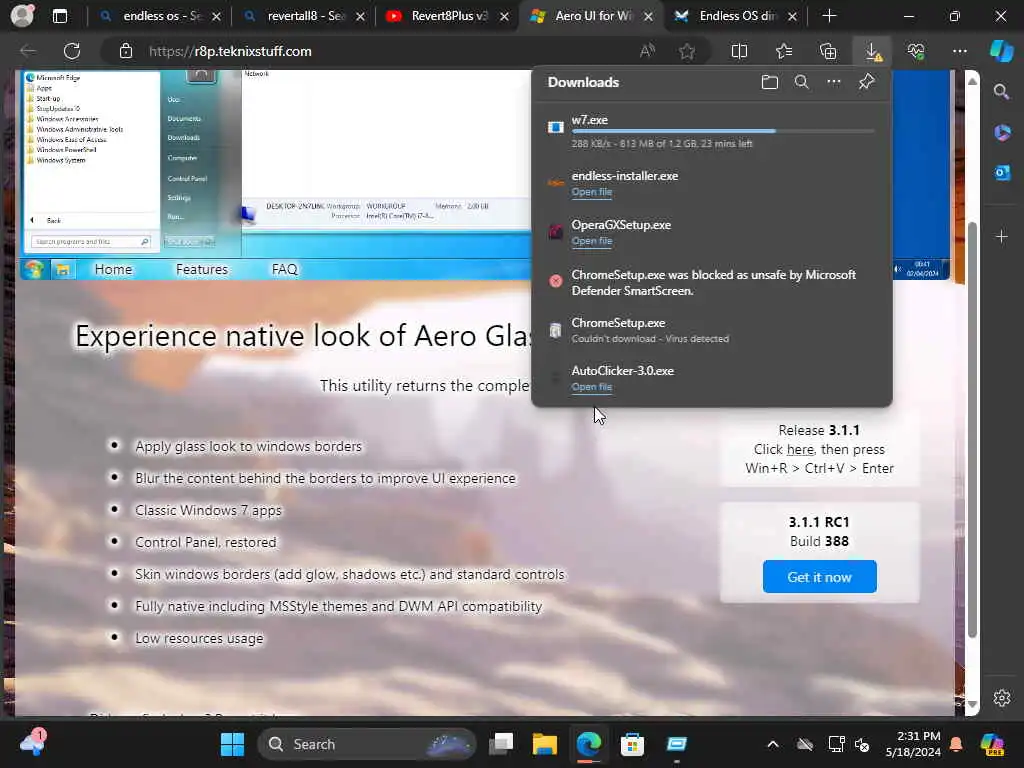The width and height of the screenshot is (1024, 768).
Task: Open the weather widget on taskbar
Action: point(33,743)
